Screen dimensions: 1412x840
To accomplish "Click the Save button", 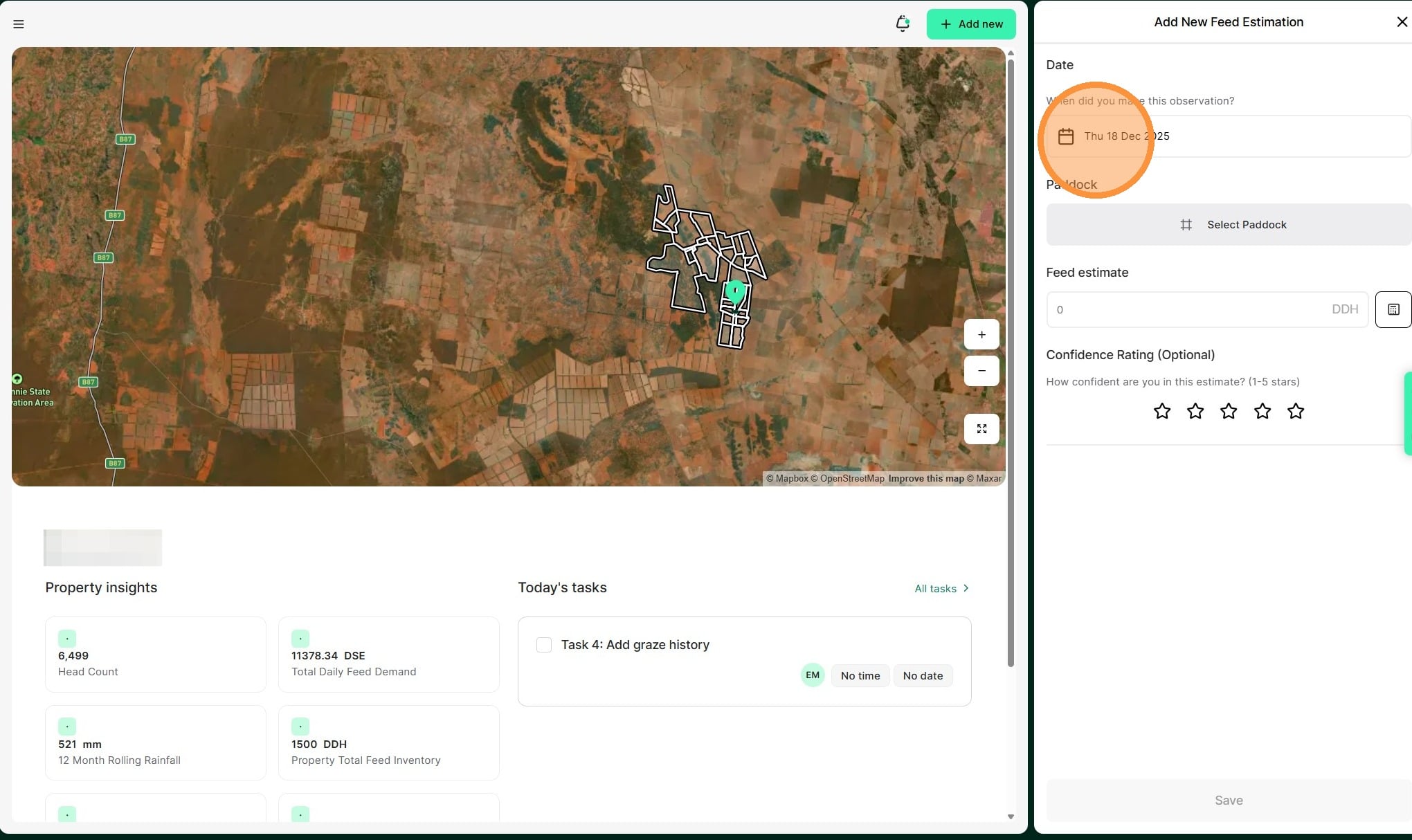I will 1228,801.
